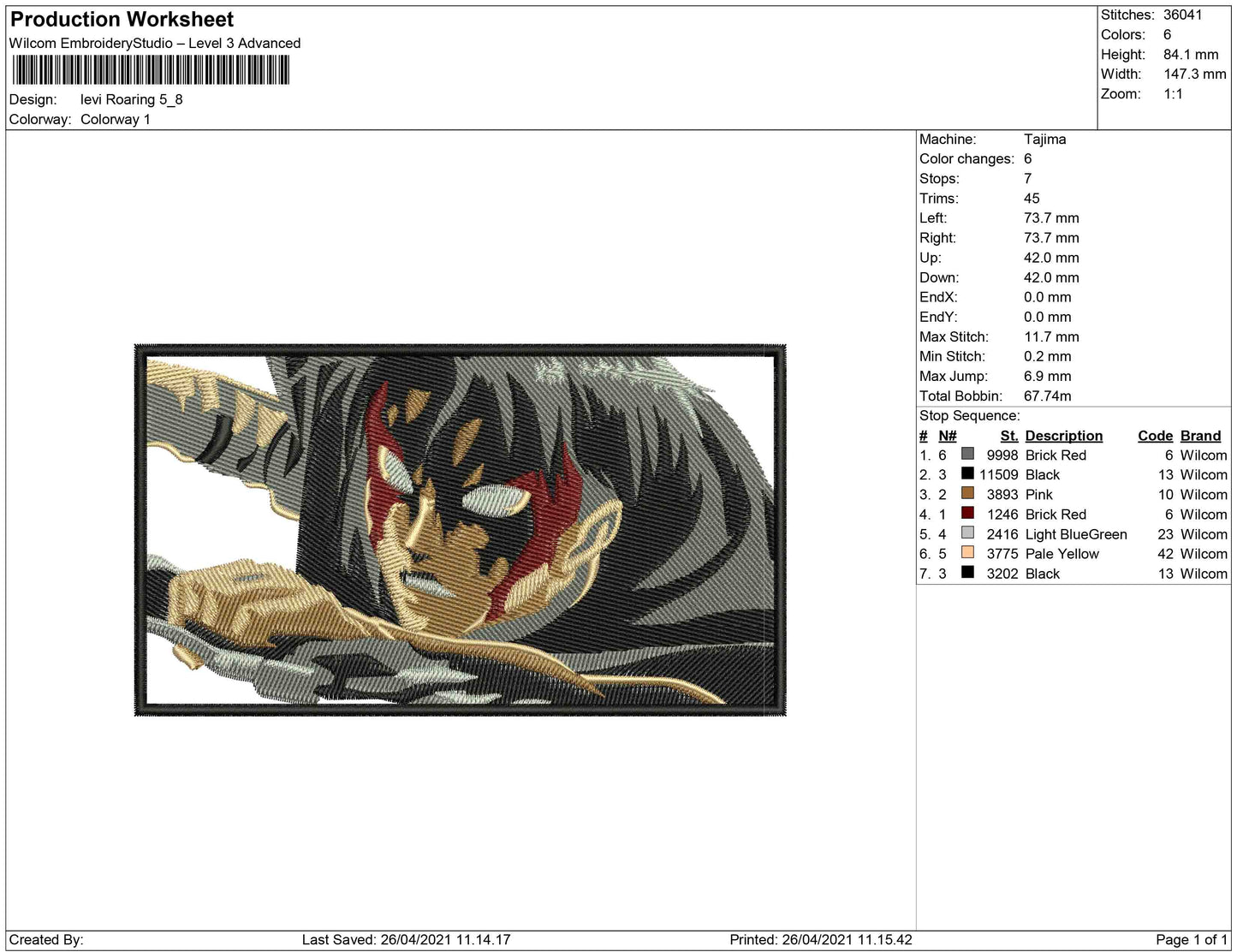This screenshot has height=952, width=1237.
Task: Click the Page 1 of 1 indicator
Action: [1192, 940]
